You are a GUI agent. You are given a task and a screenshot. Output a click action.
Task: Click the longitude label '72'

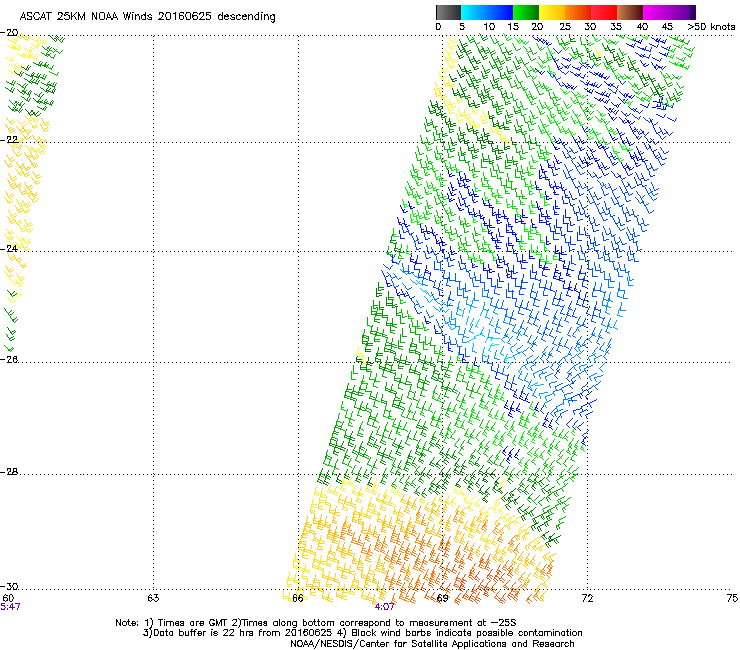587,598
